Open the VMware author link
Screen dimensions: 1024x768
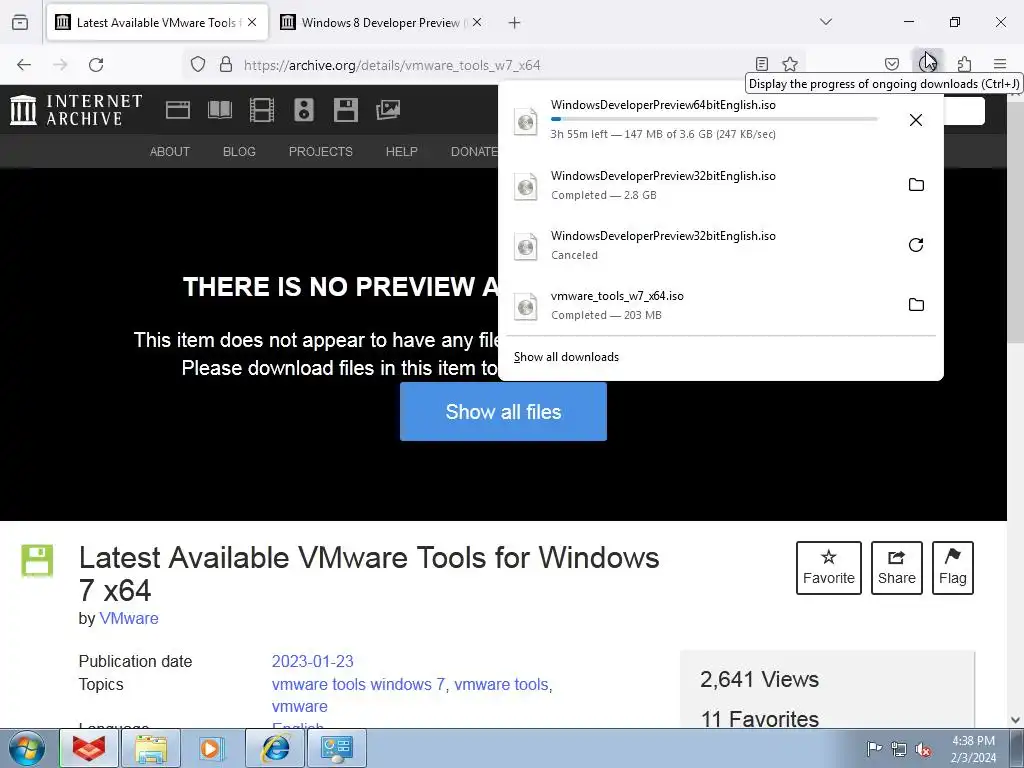[129, 618]
